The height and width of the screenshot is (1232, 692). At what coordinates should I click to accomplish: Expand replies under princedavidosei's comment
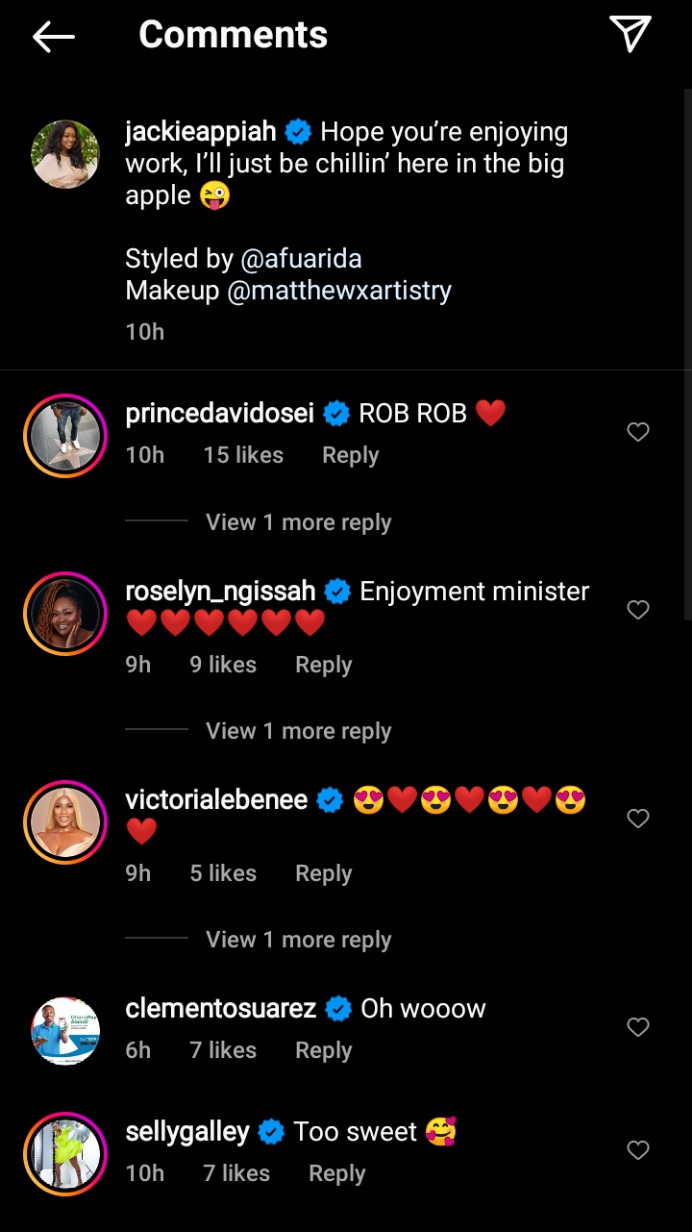coord(298,523)
